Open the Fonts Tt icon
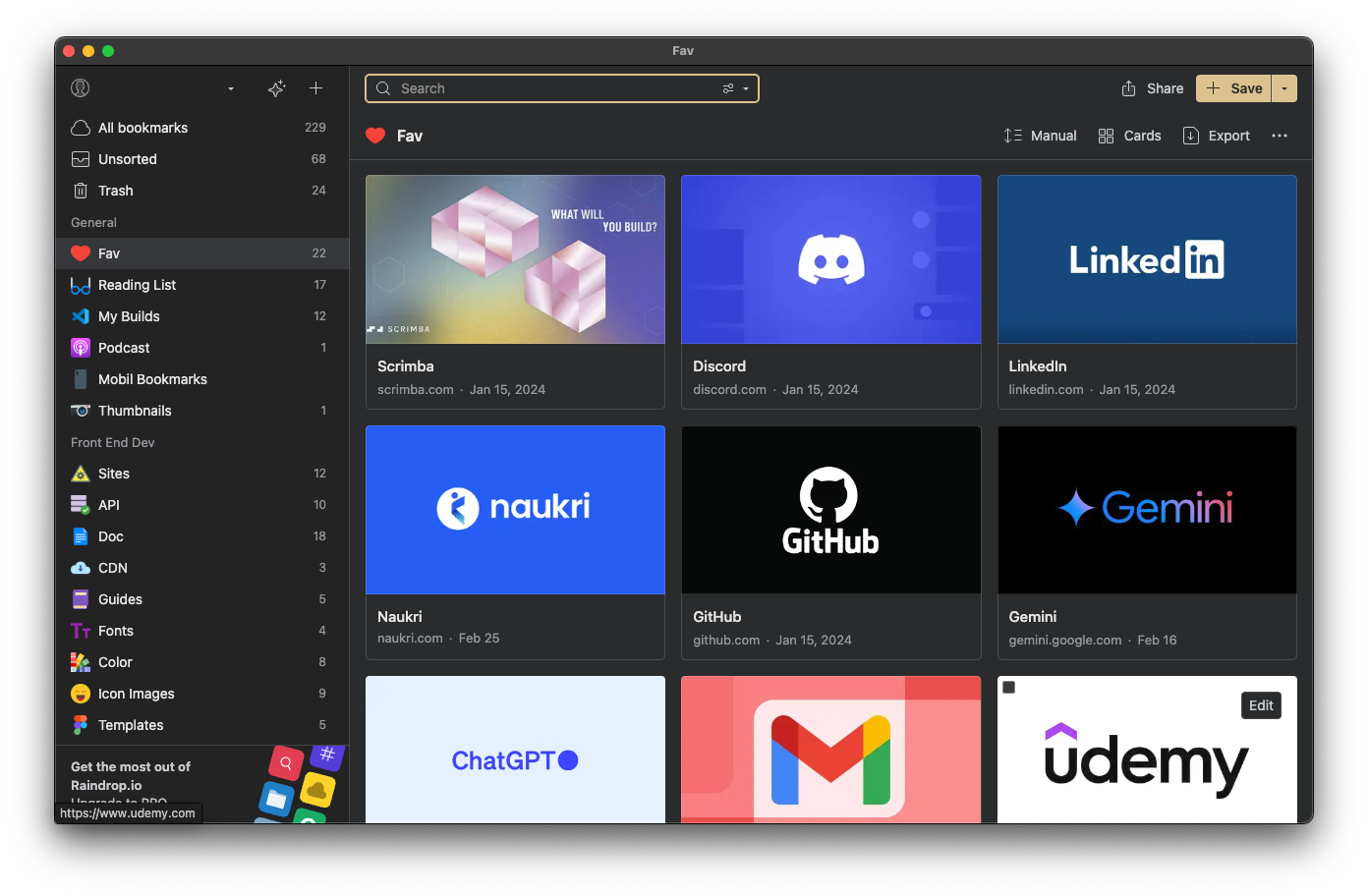The image size is (1368, 896). point(81,631)
